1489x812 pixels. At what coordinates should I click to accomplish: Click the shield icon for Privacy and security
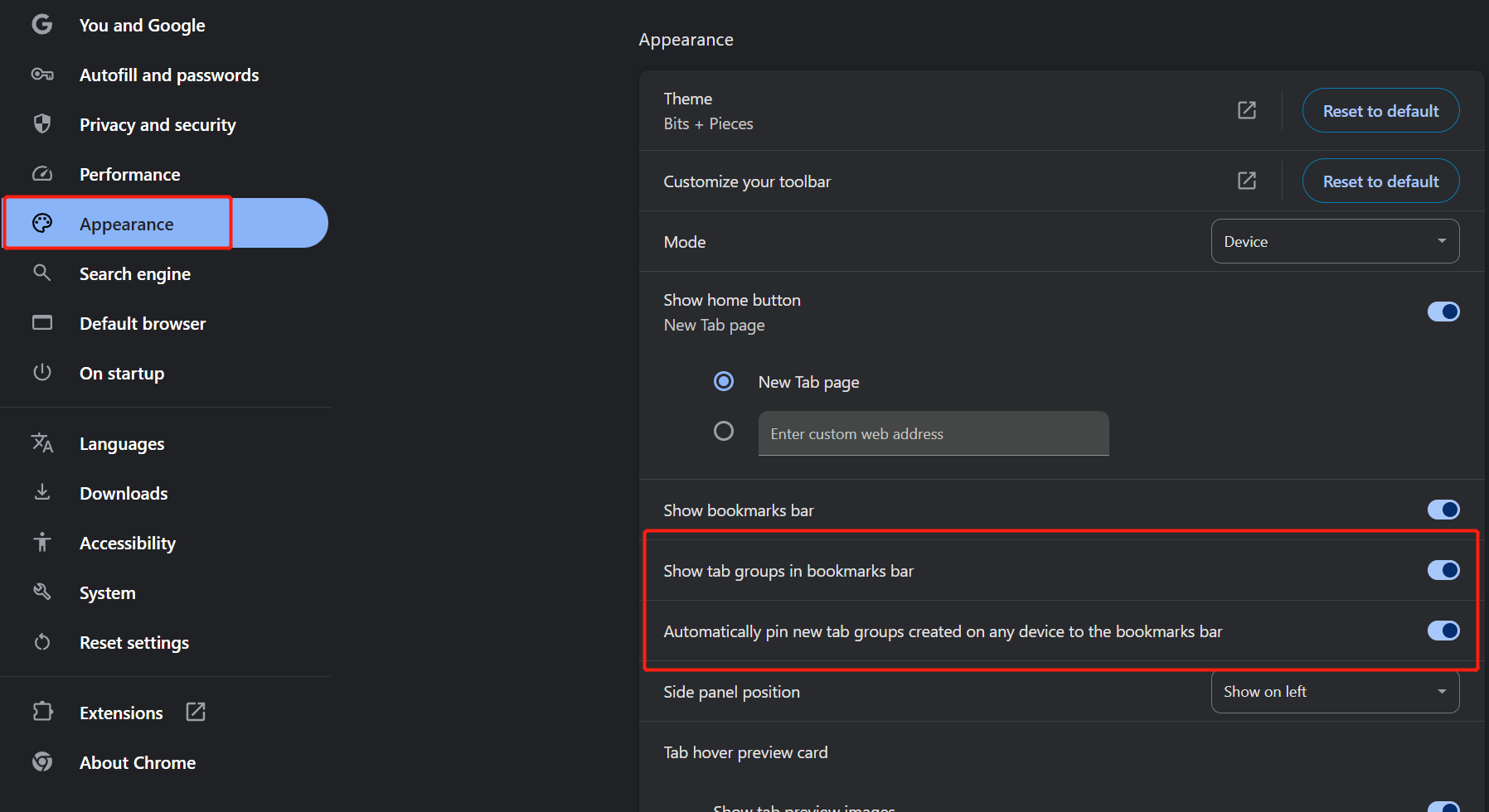tap(42, 124)
